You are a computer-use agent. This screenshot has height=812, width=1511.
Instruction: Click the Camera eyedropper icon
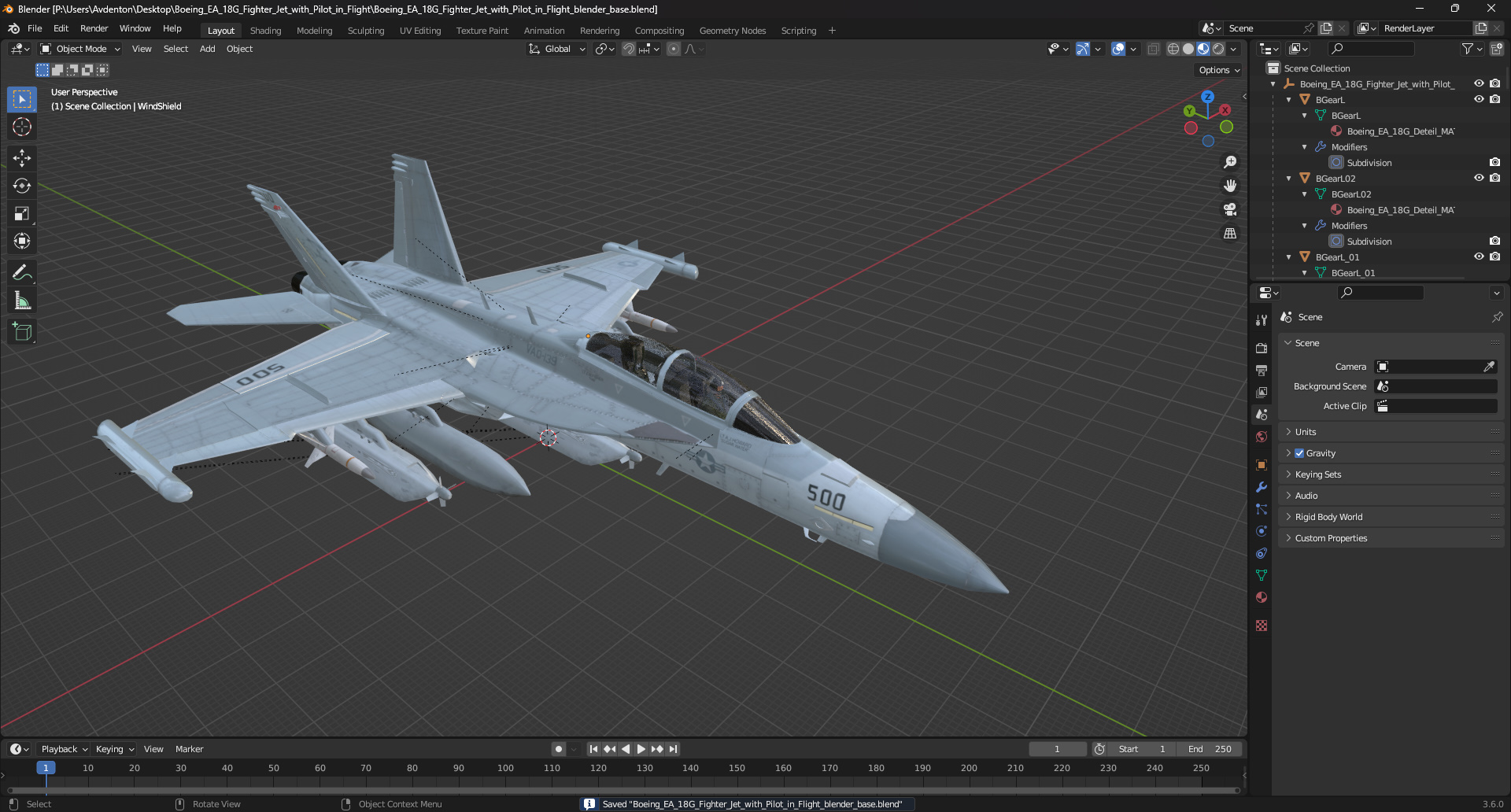[1489, 367]
